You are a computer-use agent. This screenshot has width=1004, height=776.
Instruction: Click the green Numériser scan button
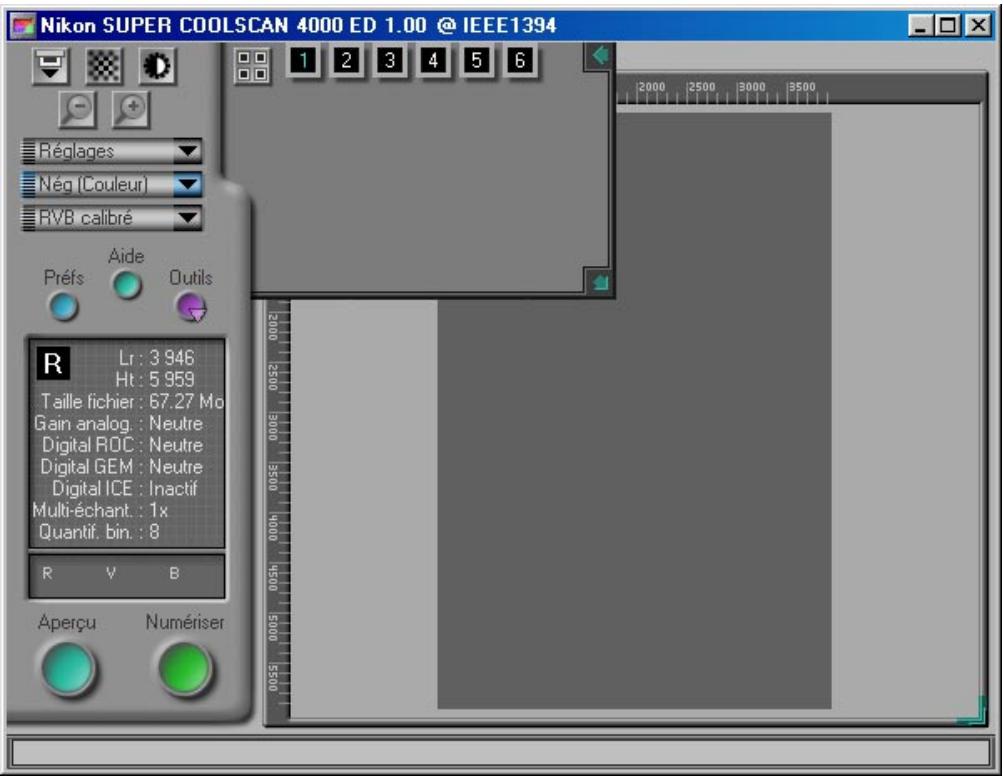185,669
